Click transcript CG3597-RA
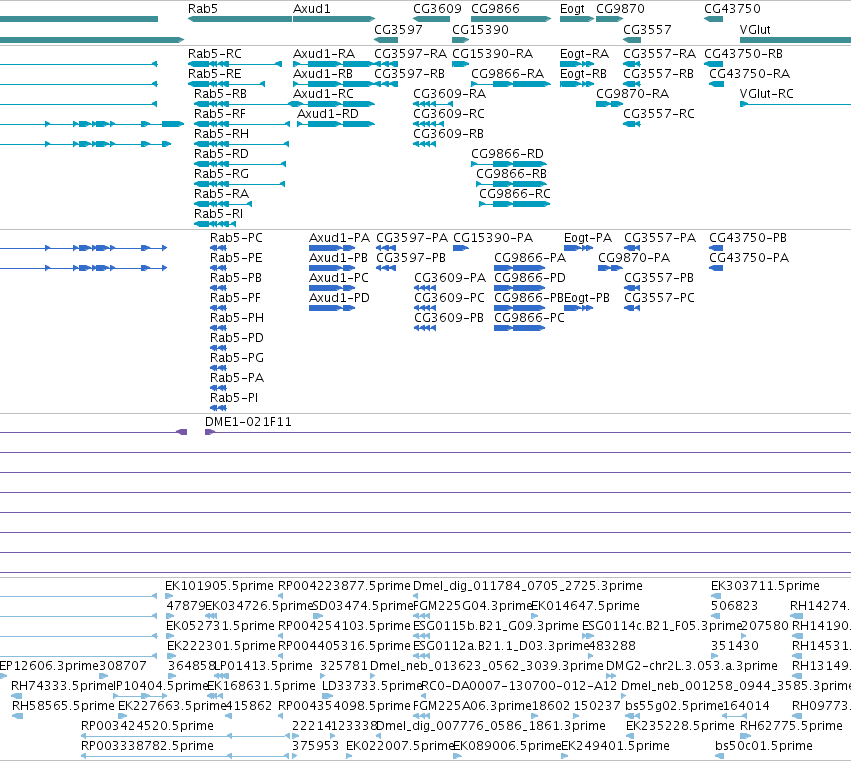The width and height of the screenshot is (851, 761). tap(410, 54)
